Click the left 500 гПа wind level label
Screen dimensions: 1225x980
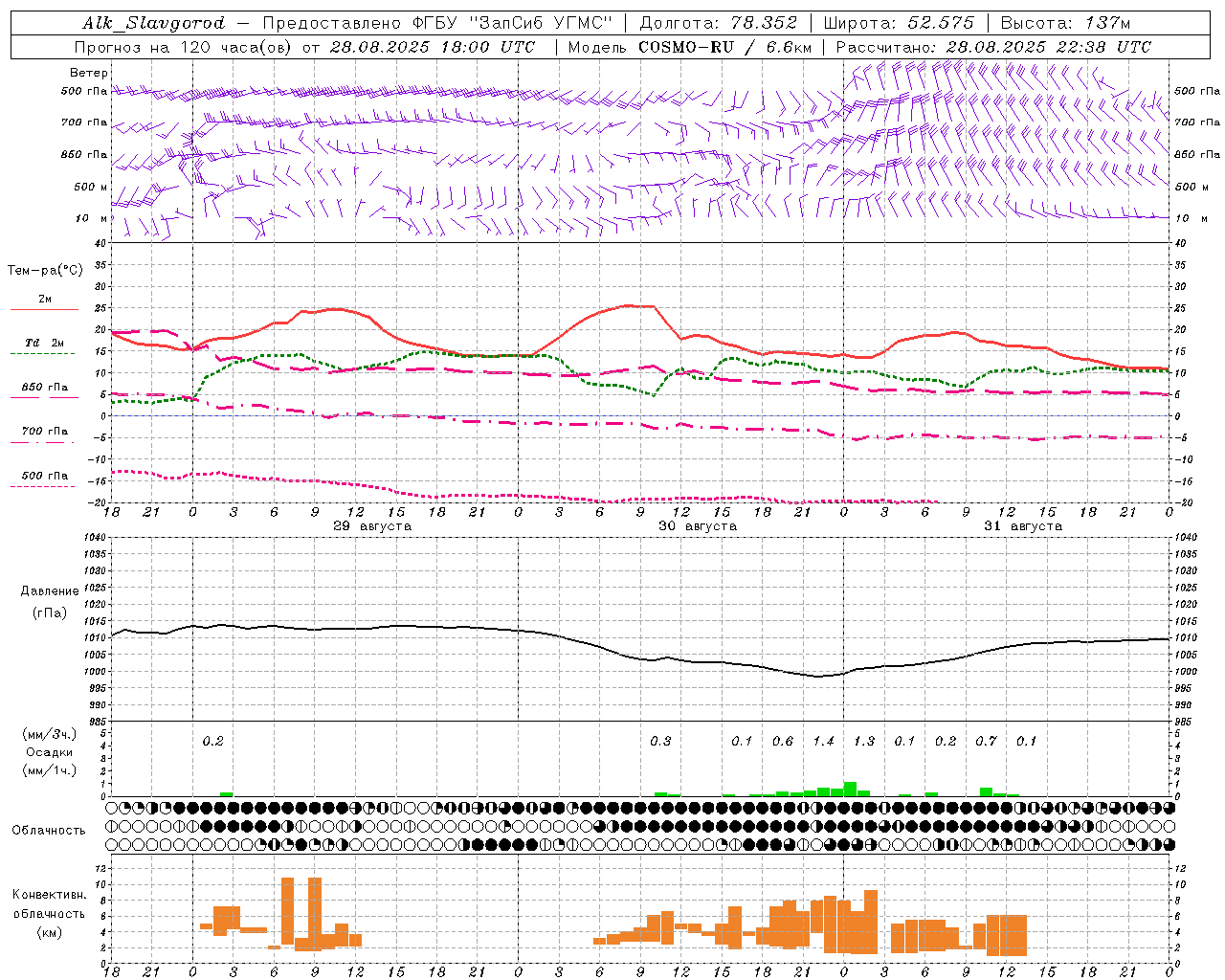pyautogui.click(x=84, y=91)
